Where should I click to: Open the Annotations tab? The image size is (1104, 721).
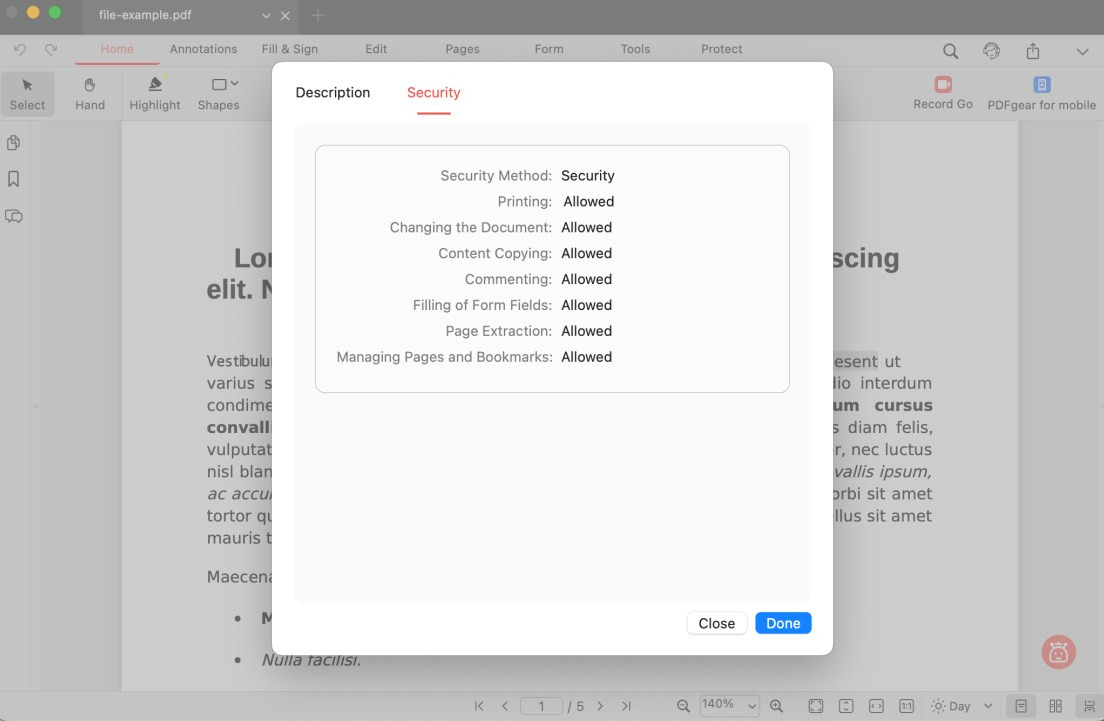coord(203,49)
